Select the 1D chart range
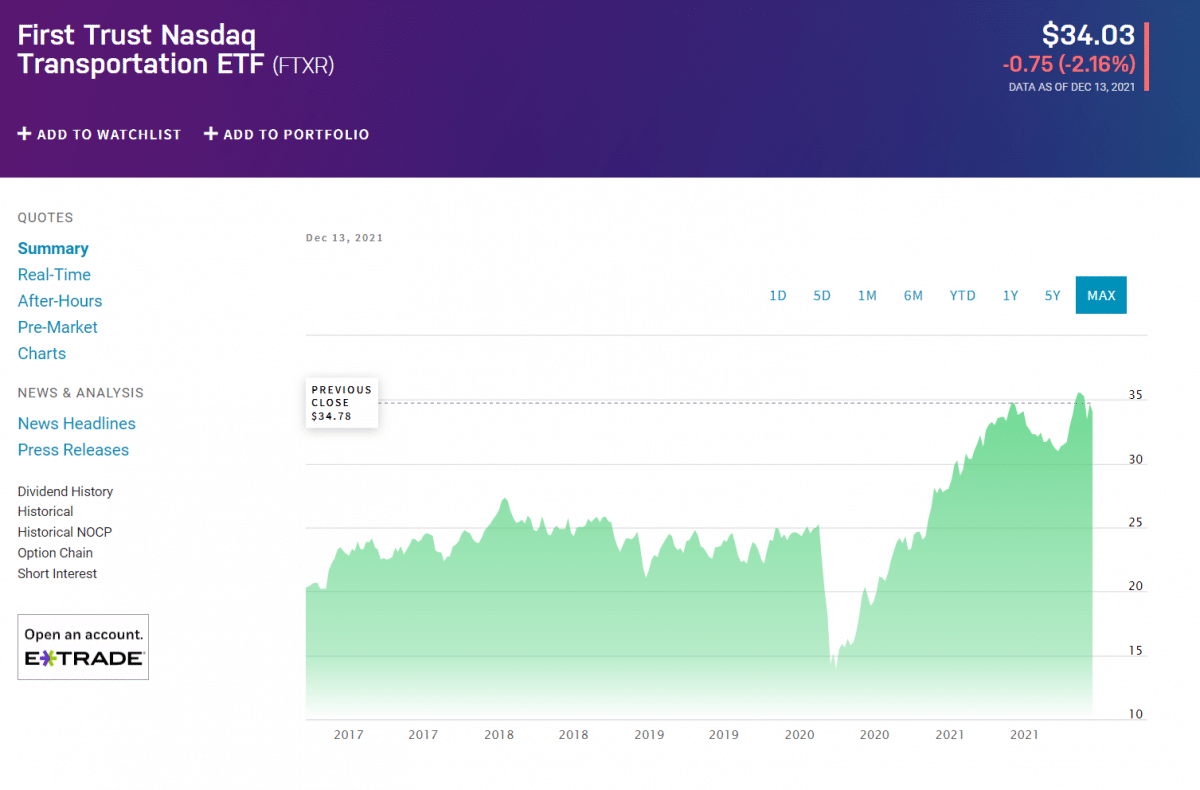Screen dimensions: 1200x790 (778, 295)
